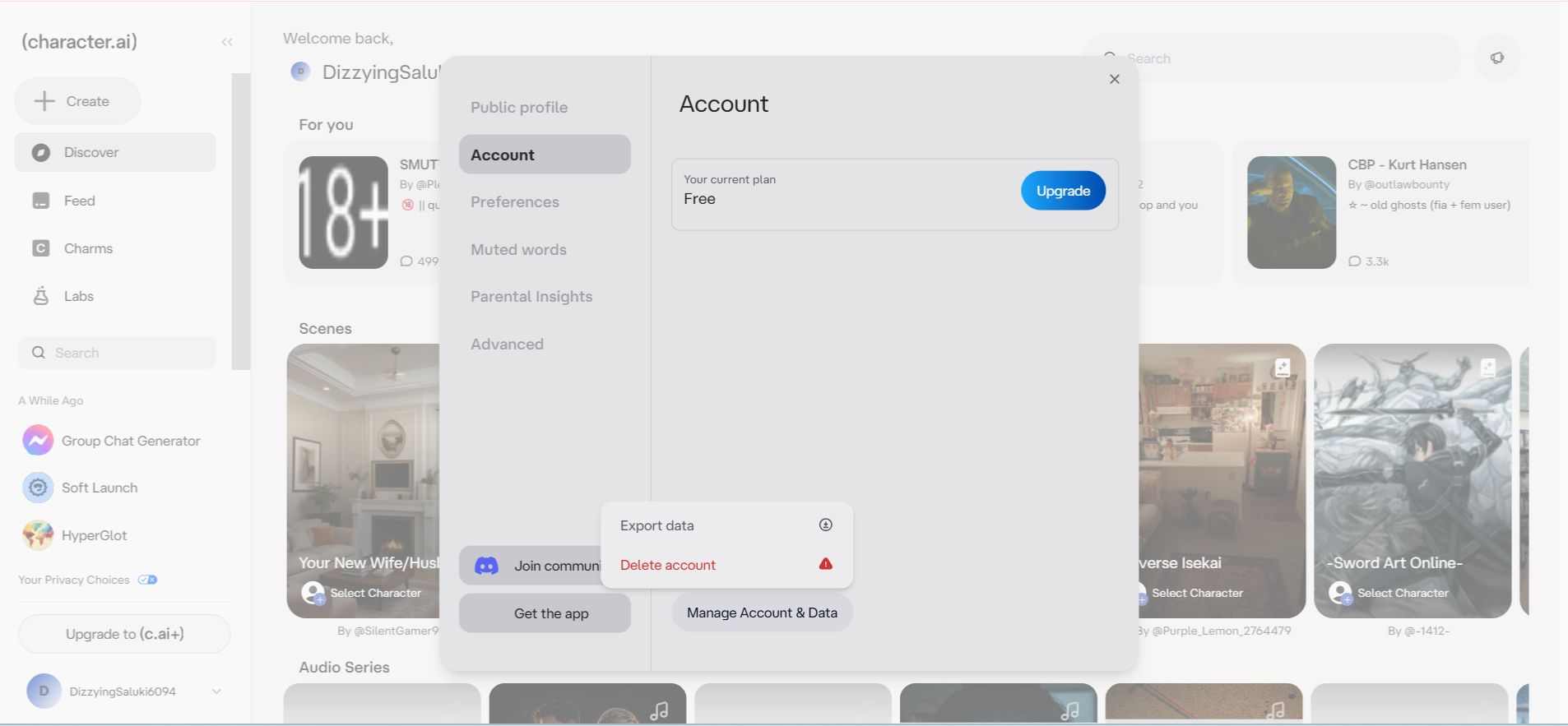Click the Delete account warning icon
This screenshot has height=726, width=1568.
tap(826, 564)
